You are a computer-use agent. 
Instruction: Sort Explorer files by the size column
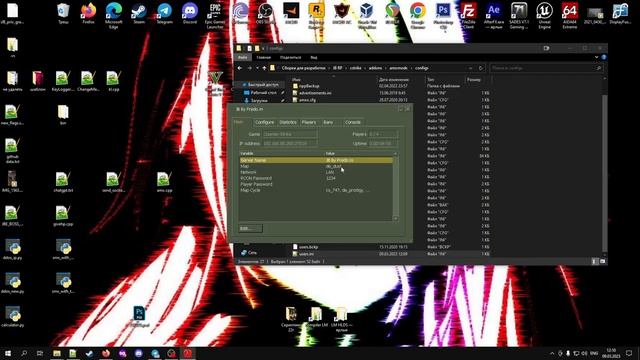point(474,80)
